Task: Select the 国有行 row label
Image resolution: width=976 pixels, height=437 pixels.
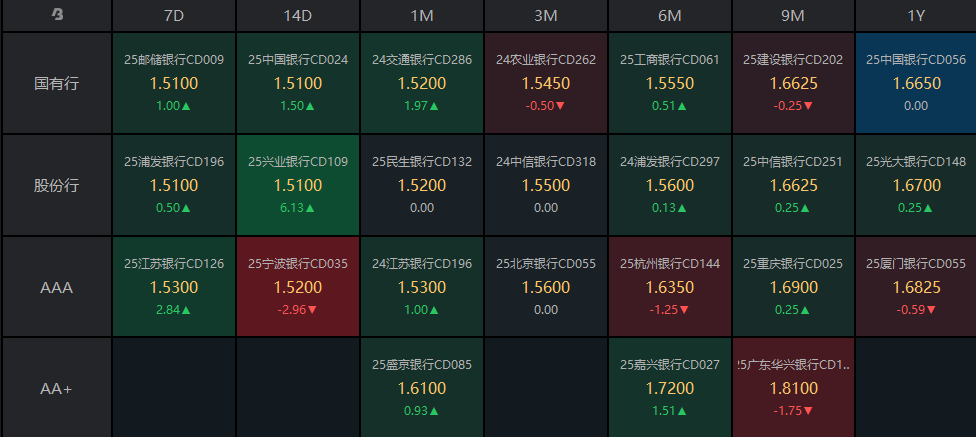Action: tap(56, 83)
